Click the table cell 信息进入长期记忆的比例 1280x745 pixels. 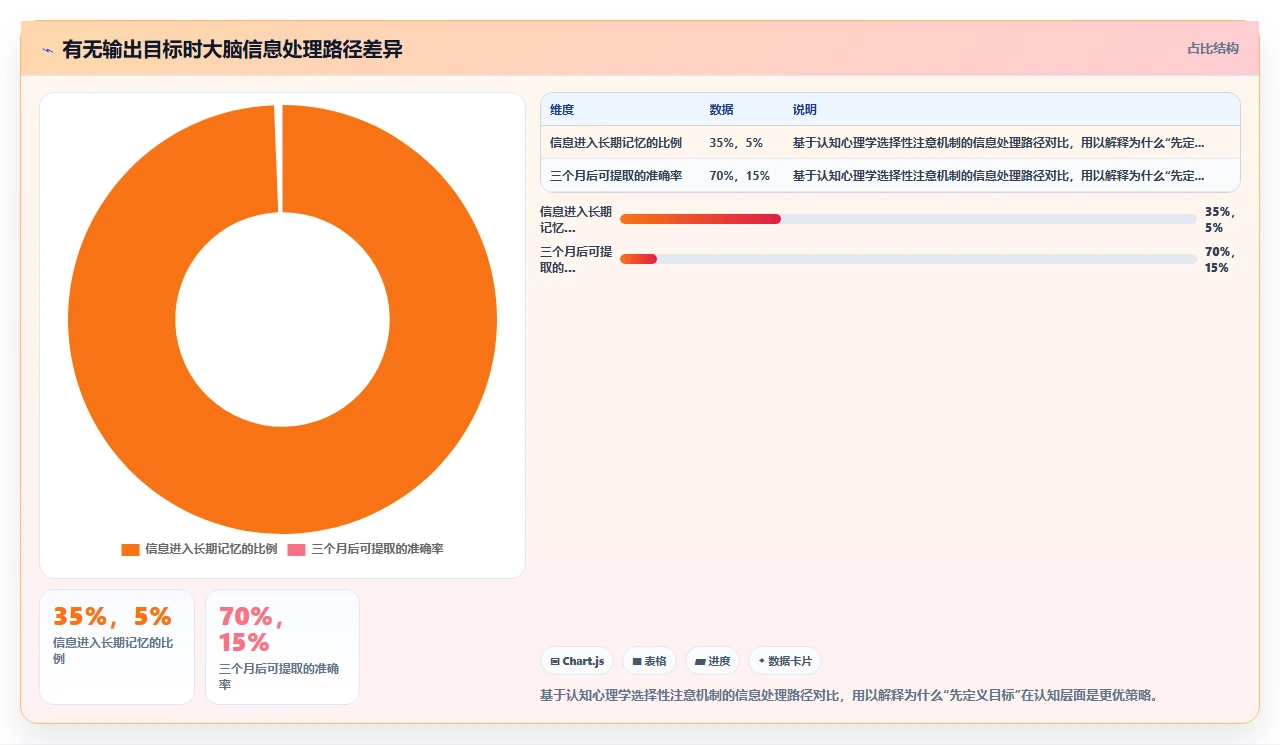coord(616,143)
